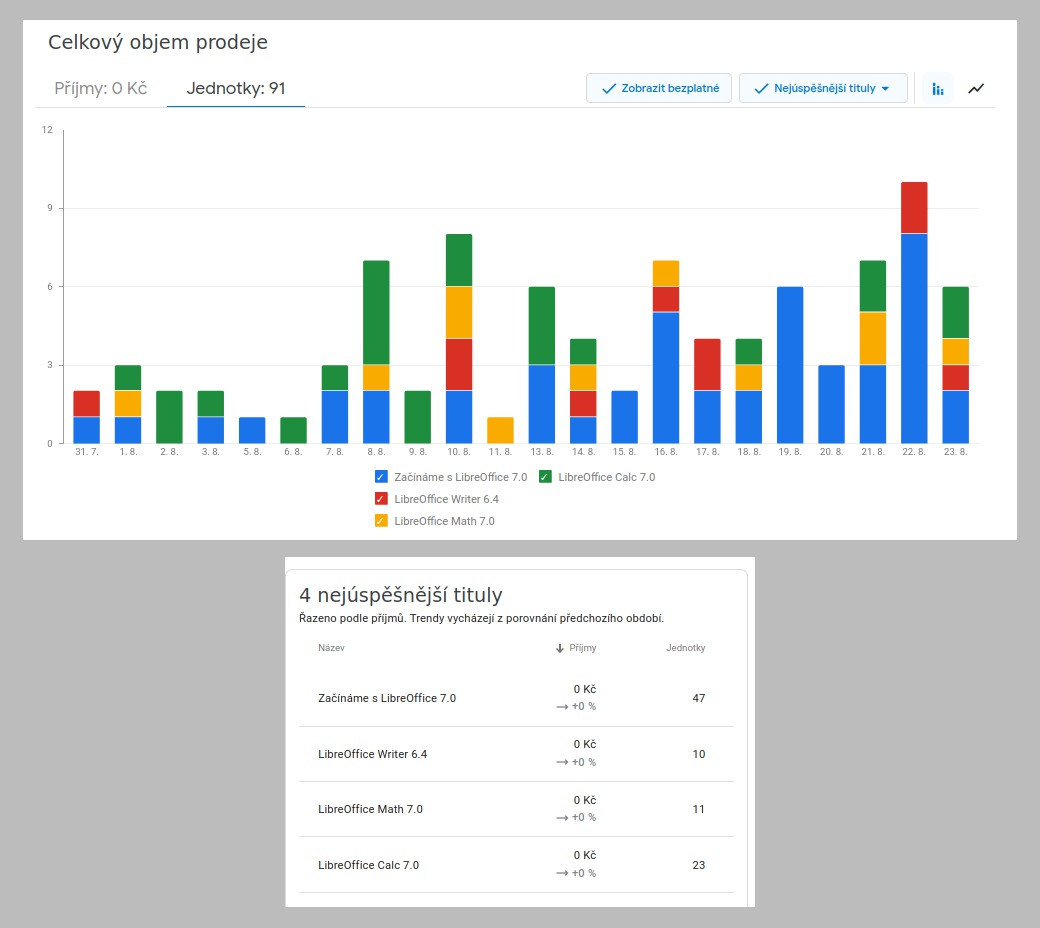
Task: Click the red segment of 22. 8. bar
Action: tap(914, 208)
